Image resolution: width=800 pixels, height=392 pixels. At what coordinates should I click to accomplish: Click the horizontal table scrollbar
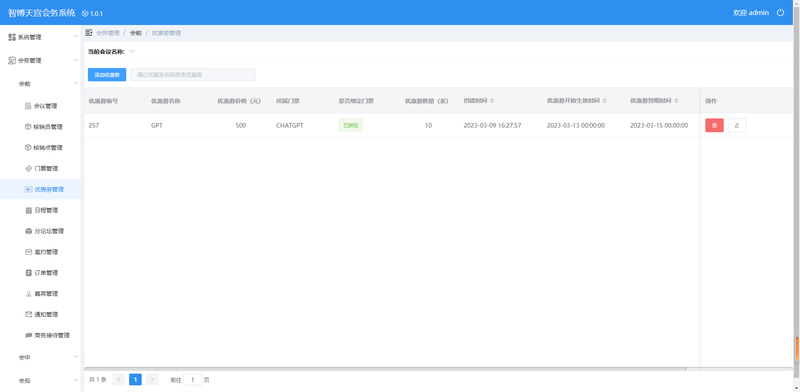(385, 369)
